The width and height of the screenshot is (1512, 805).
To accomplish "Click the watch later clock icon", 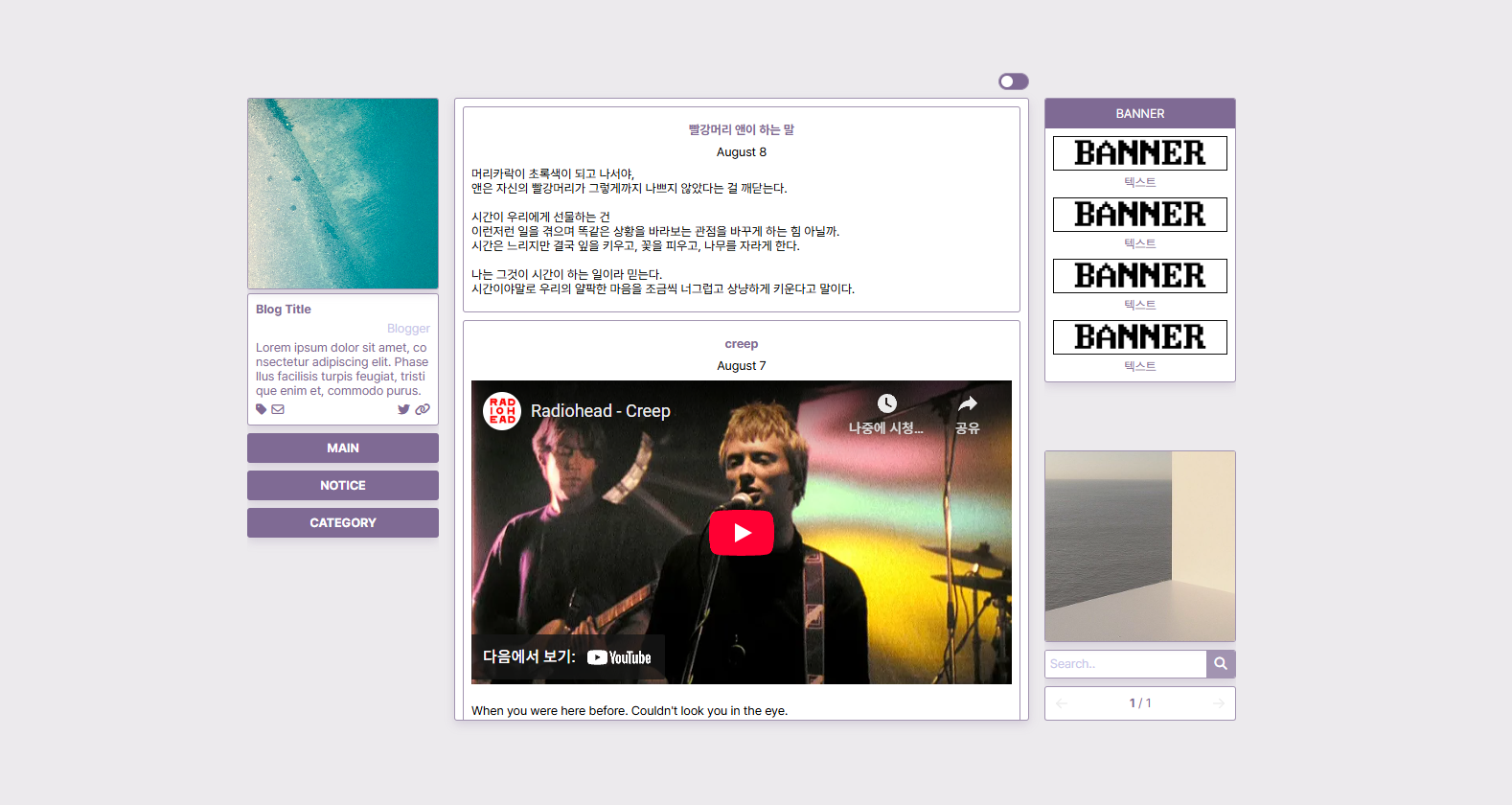I will [x=887, y=403].
